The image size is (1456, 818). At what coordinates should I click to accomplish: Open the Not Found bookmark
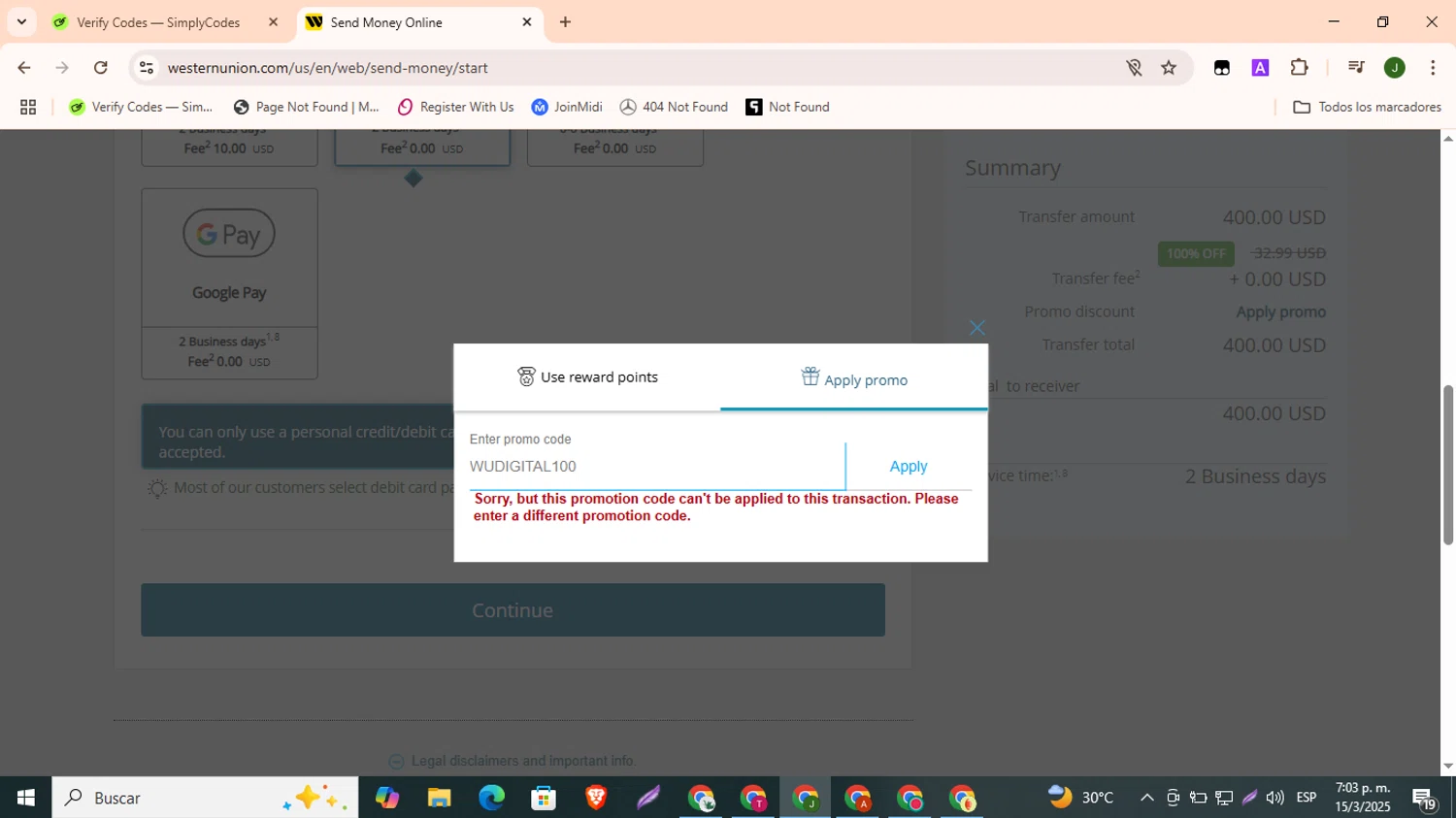tap(787, 107)
